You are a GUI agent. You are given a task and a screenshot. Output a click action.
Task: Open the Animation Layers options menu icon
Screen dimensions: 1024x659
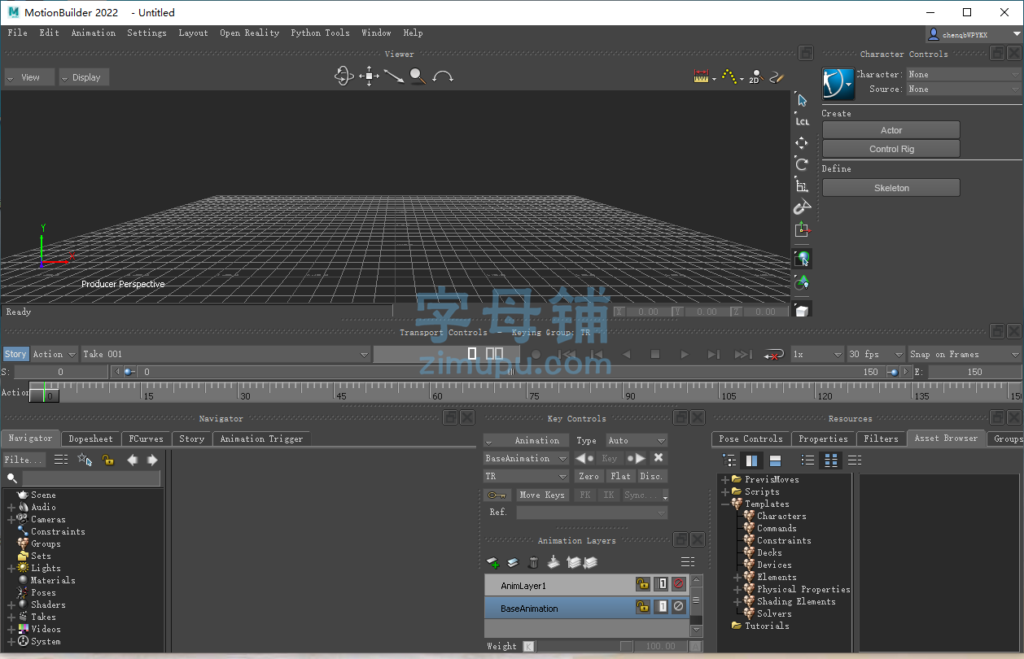[688, 562]
